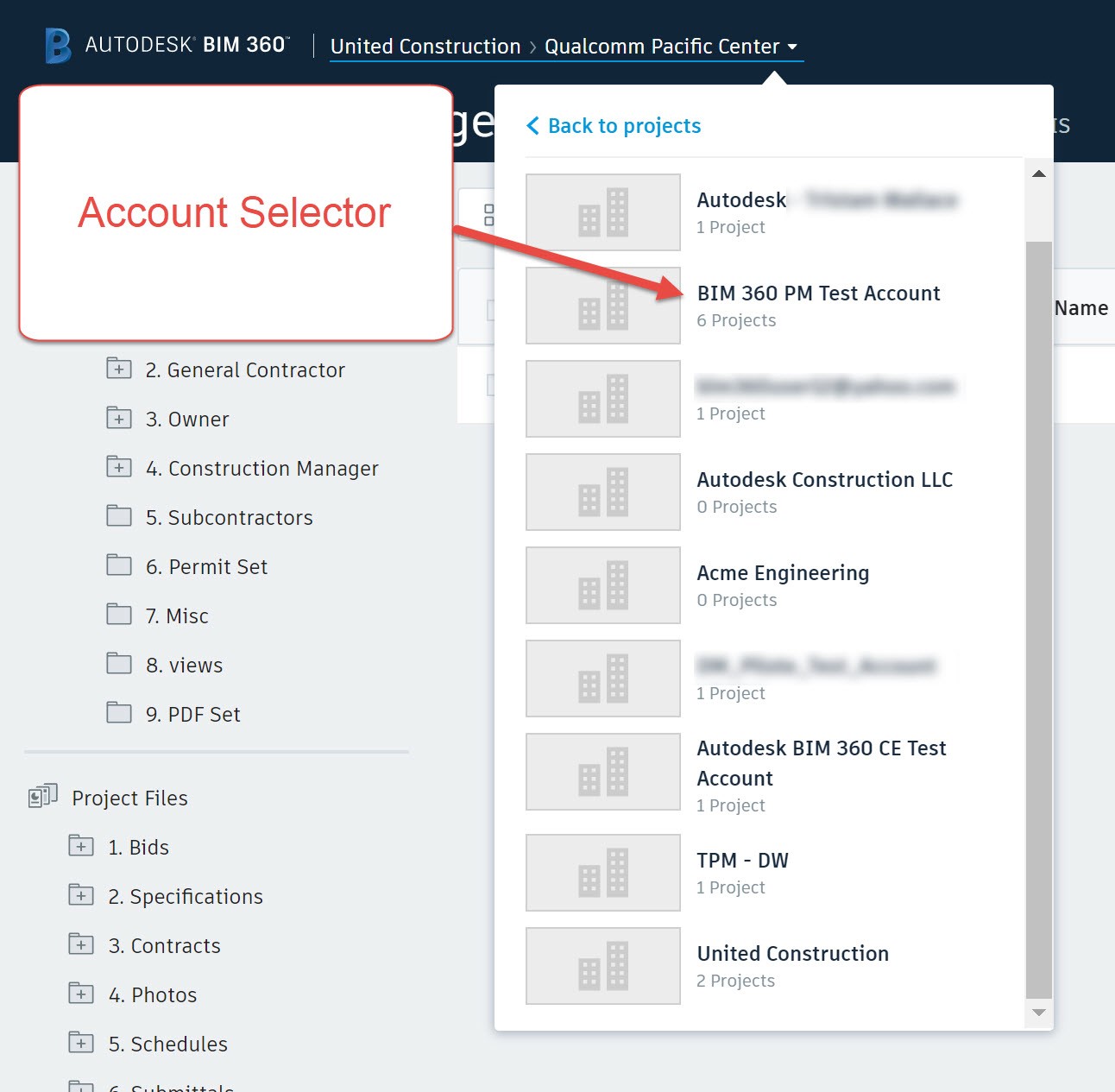Click the 6. Permit Set folder icon
This screenshot has width=1115, height=1092.
[x=119, y=565]
